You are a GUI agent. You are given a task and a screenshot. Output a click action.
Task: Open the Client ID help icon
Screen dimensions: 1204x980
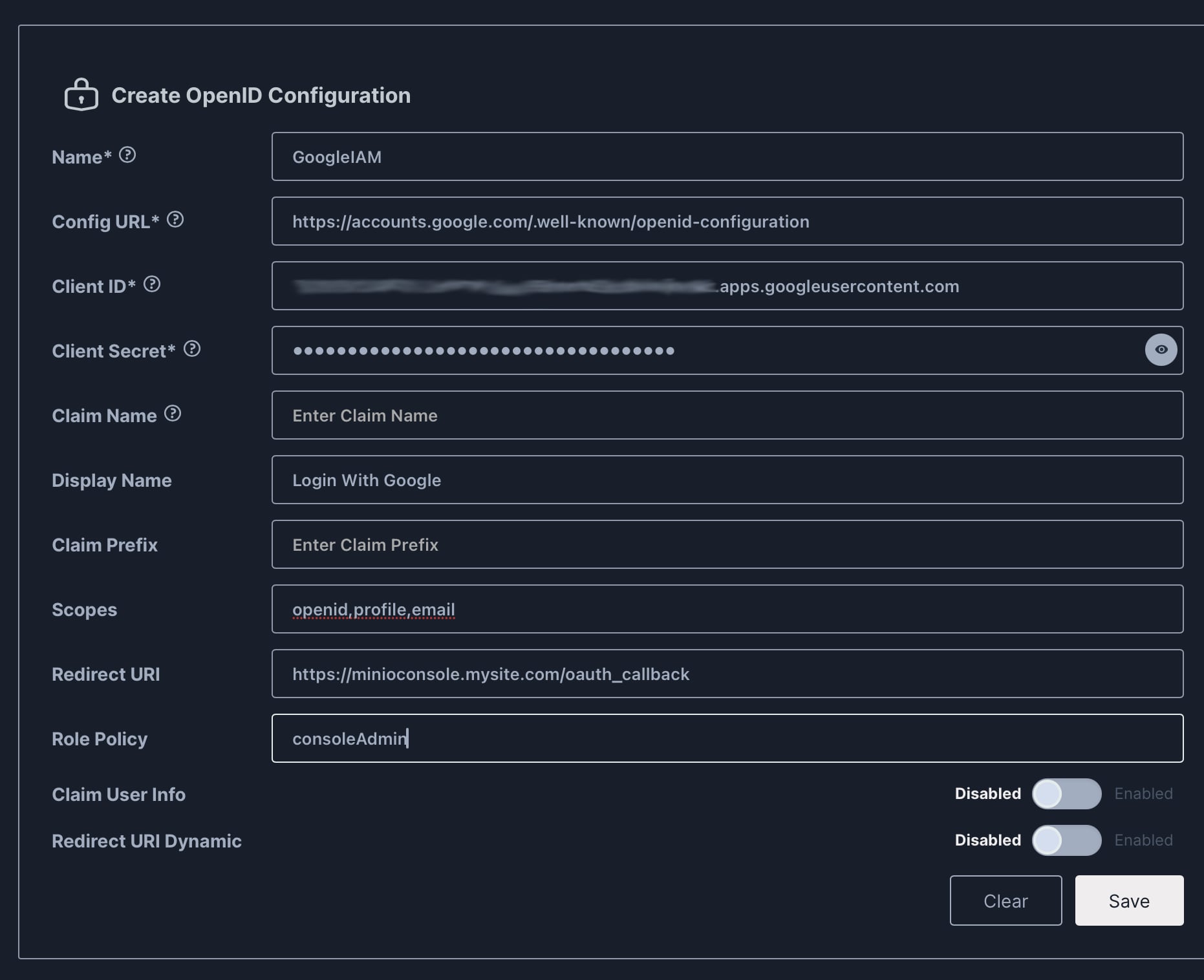pos(152,283)
